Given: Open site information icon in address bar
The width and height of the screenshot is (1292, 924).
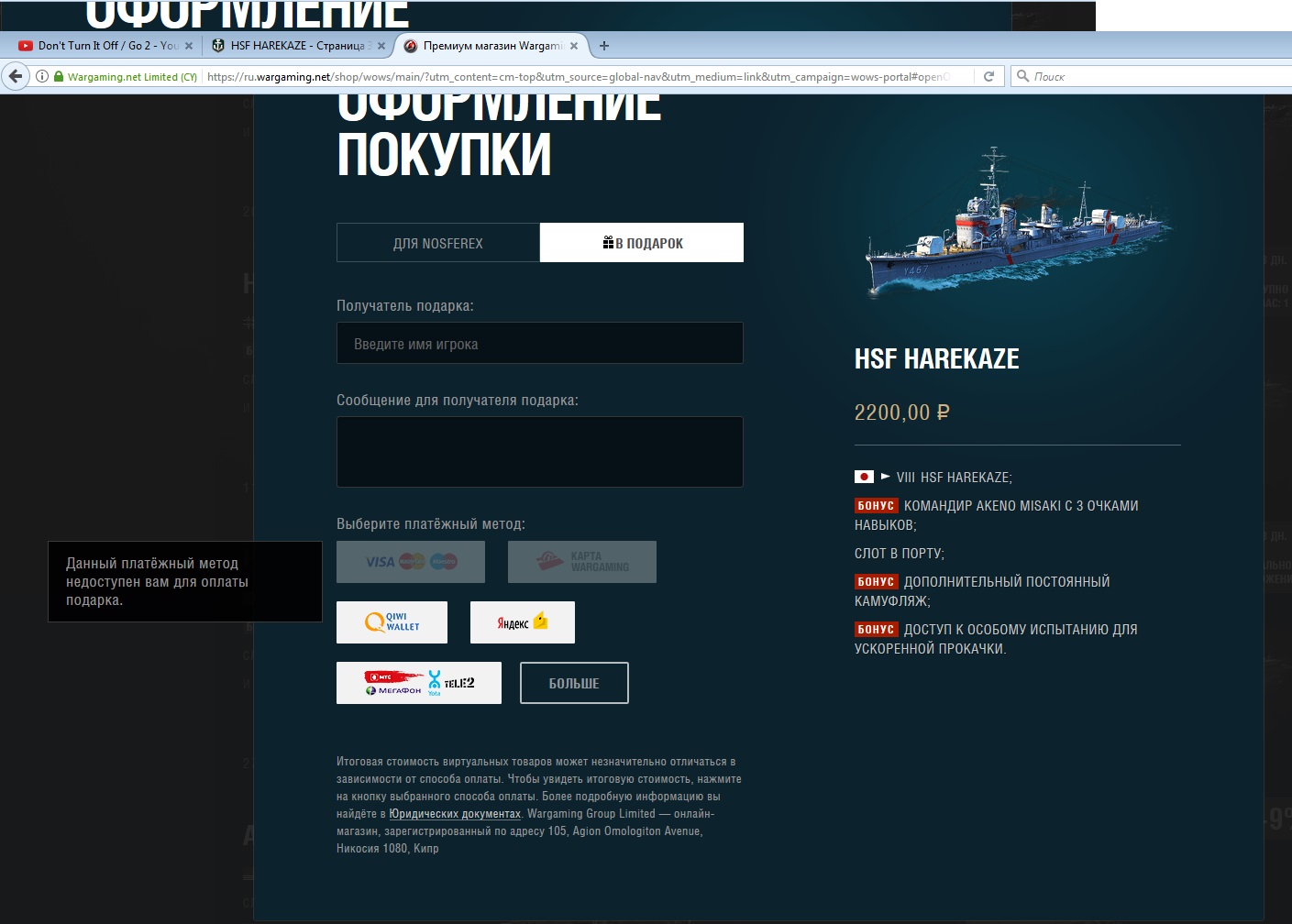Looking at the screenshot, I should [x=42, y=76].
